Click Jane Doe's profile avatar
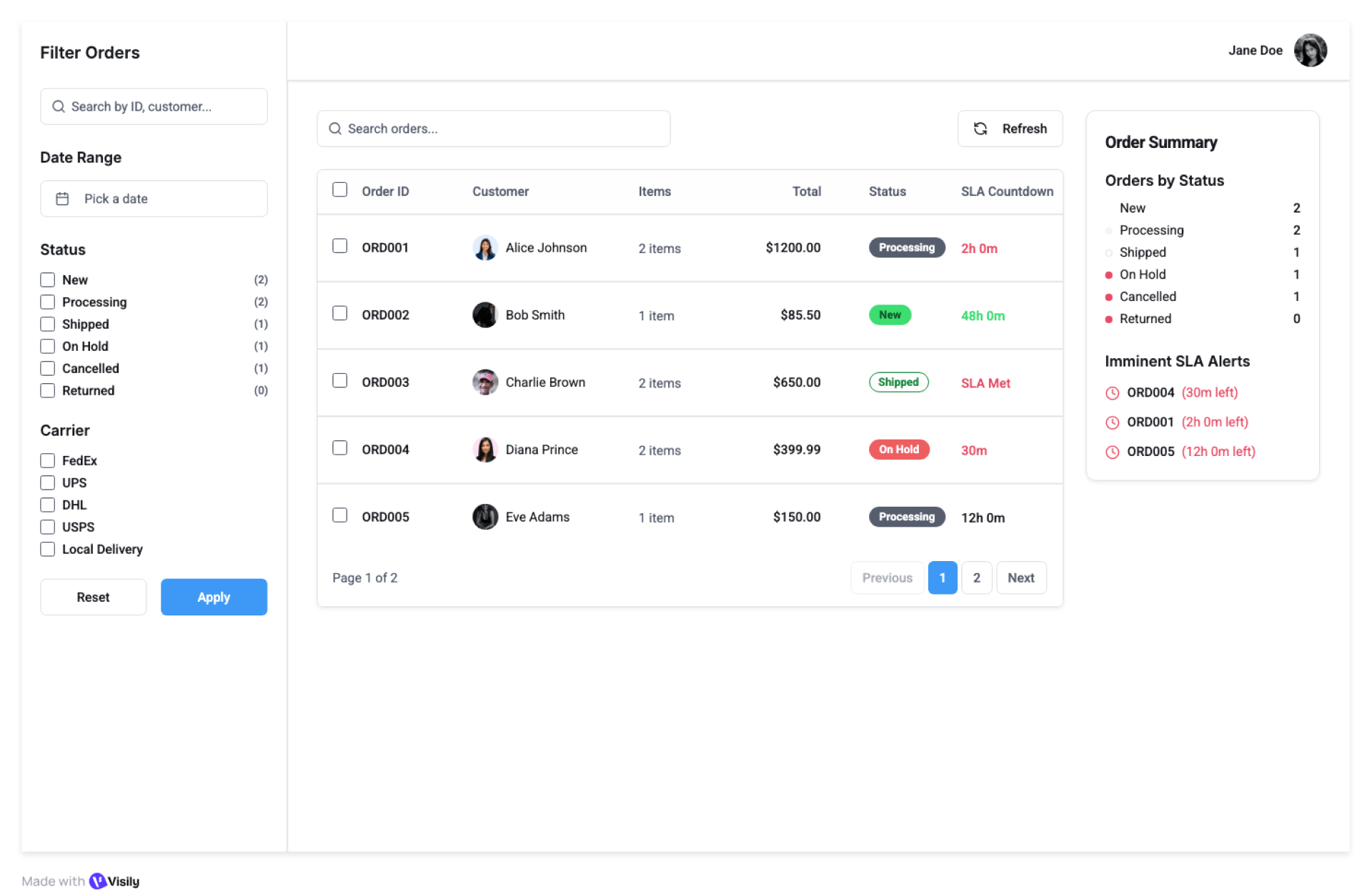Screen dimensions: 1372x892 pos(1309,50)
